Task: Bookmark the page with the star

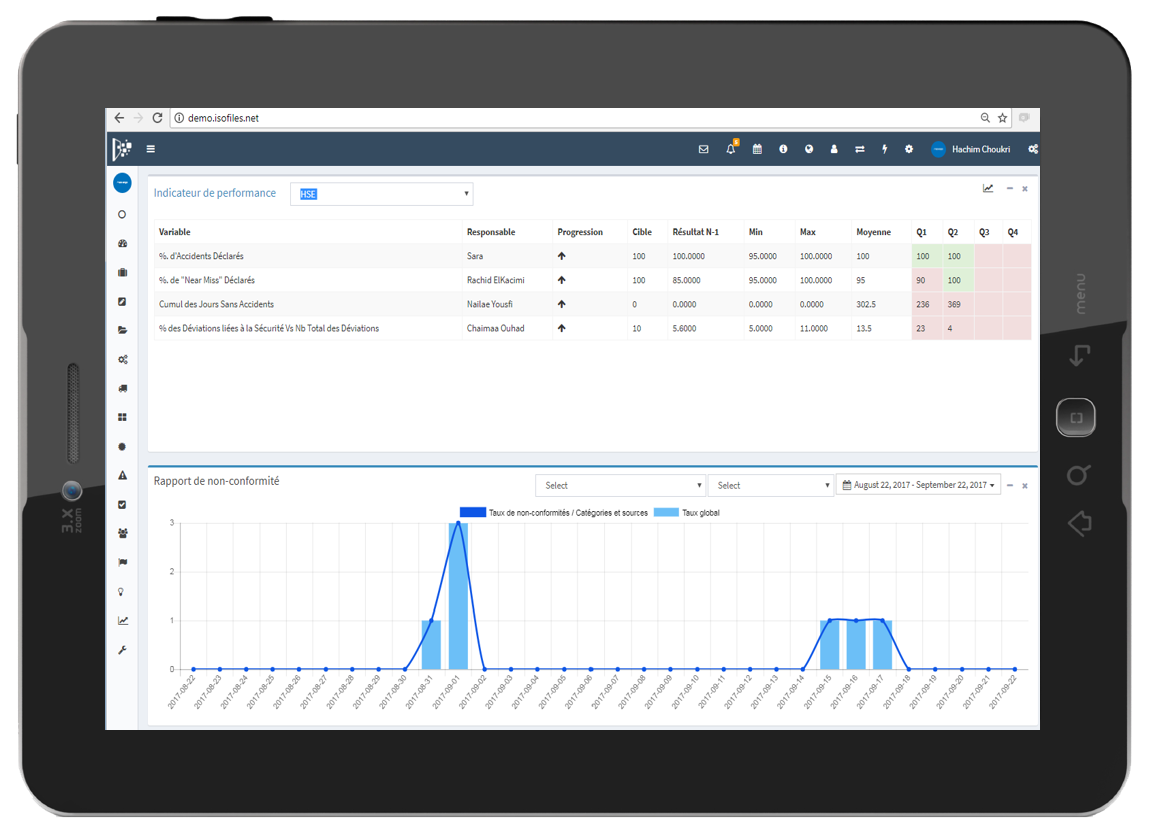Action: [1002, 117]
